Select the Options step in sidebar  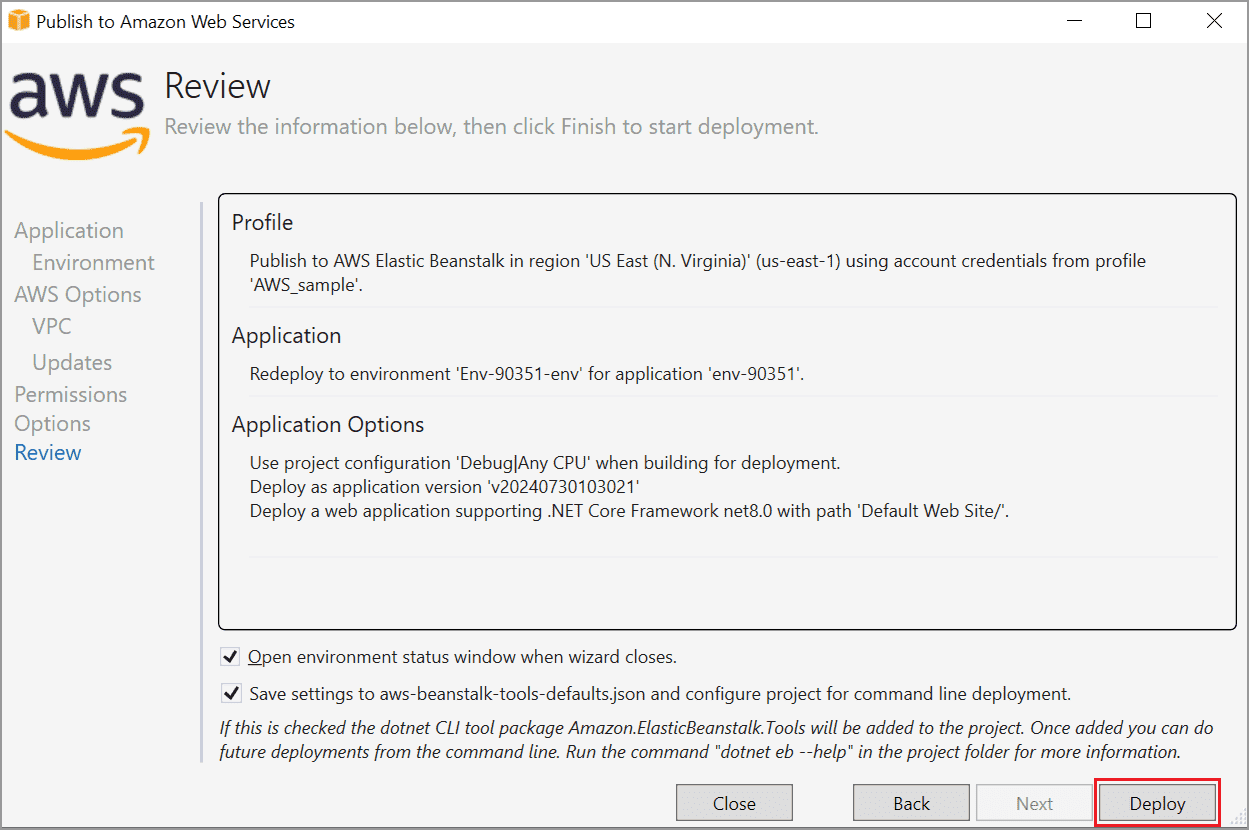(52, 423)
